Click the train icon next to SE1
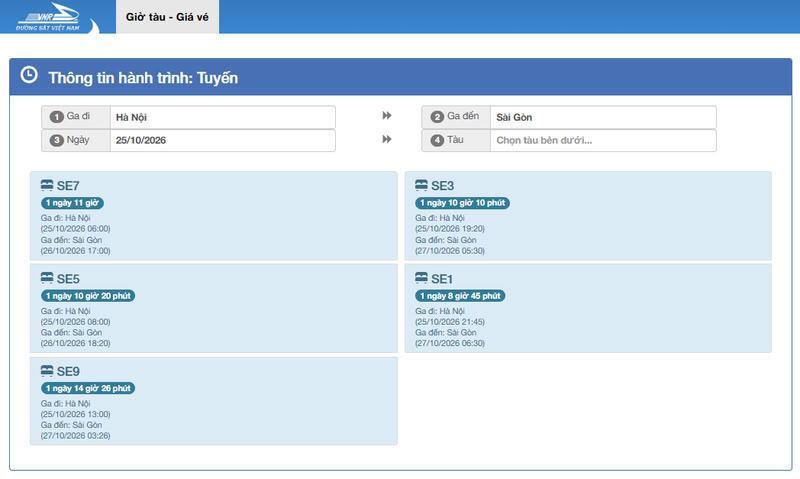Viewport: 800px width, 479px height. pos(421,278)
